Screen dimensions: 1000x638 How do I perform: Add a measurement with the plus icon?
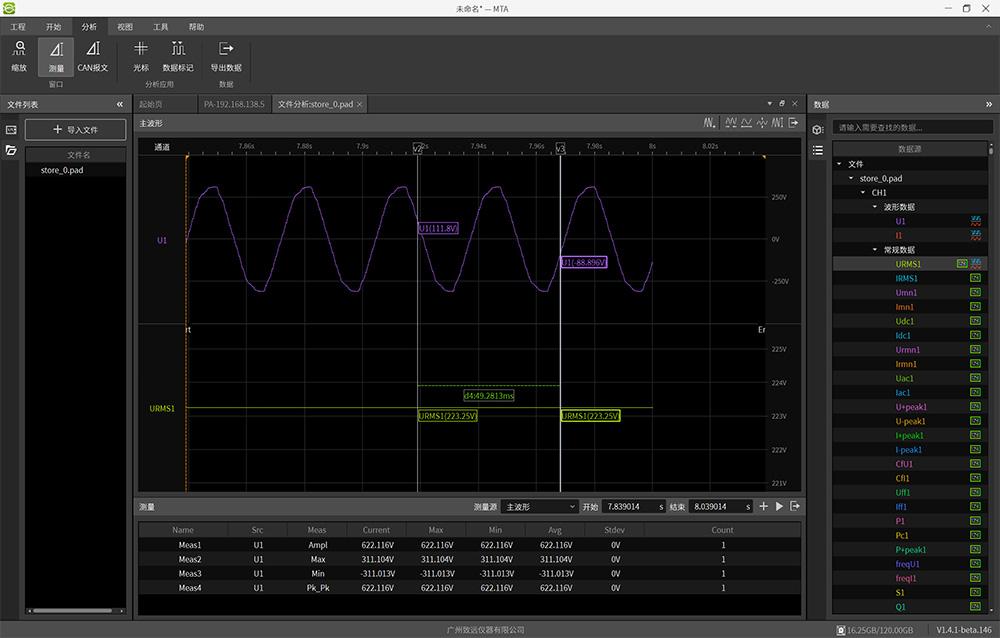pyautogui.click(x=763, y=507)
